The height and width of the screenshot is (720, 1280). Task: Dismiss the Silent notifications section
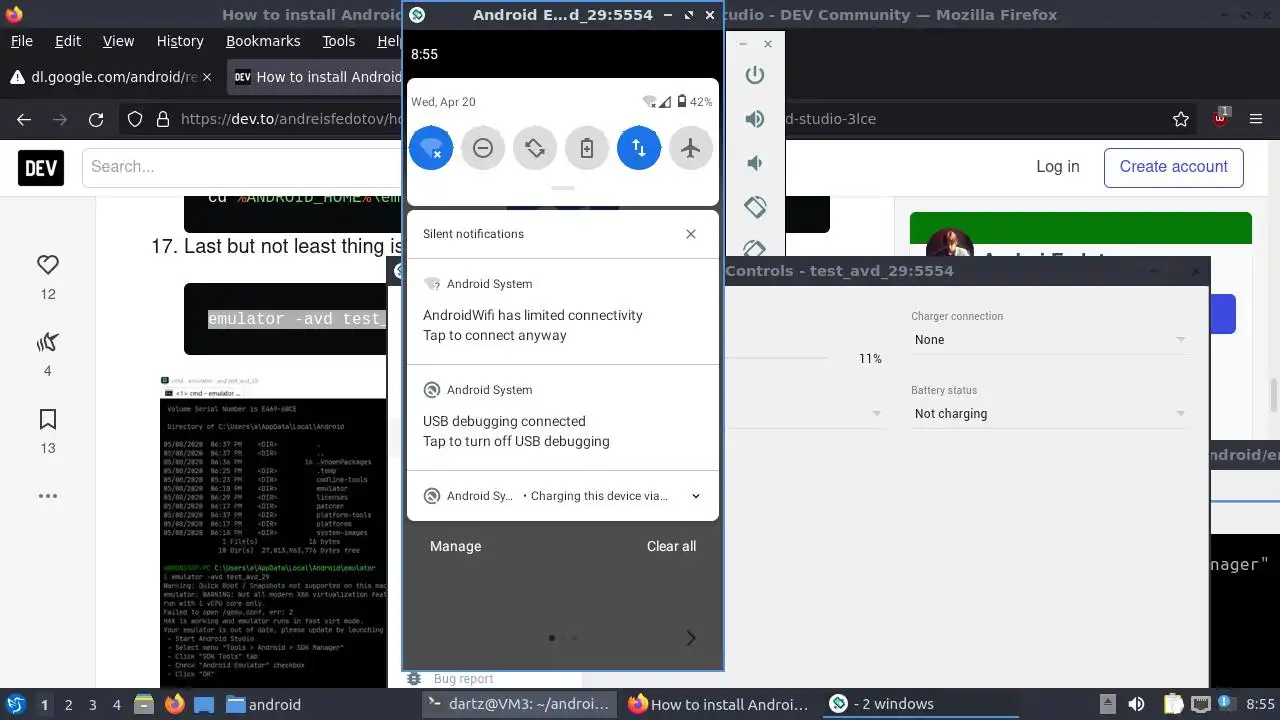pyautogui.click(x=691, y=234)
